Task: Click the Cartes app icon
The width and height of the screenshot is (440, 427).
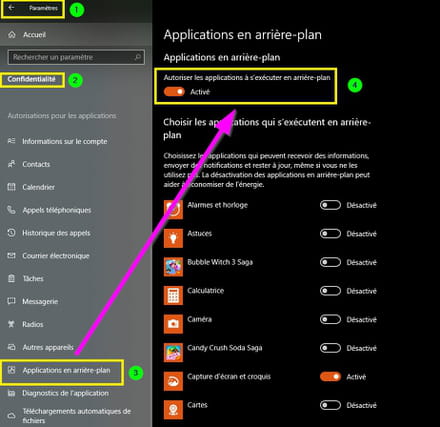Action: click(x=173, y=410)
